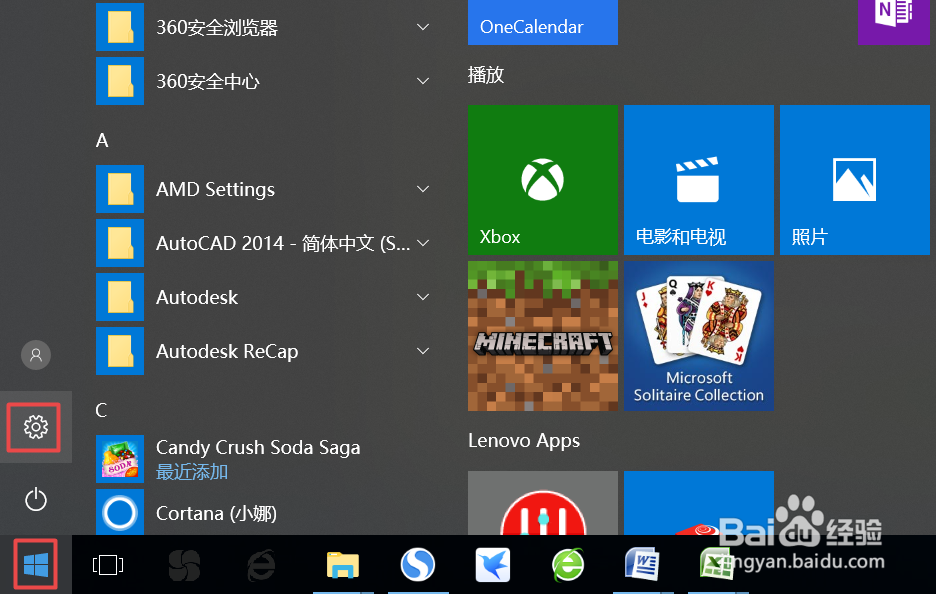
Task: Open the user account avatar icon
Action: pyautogui.click(x=36, y=355)
